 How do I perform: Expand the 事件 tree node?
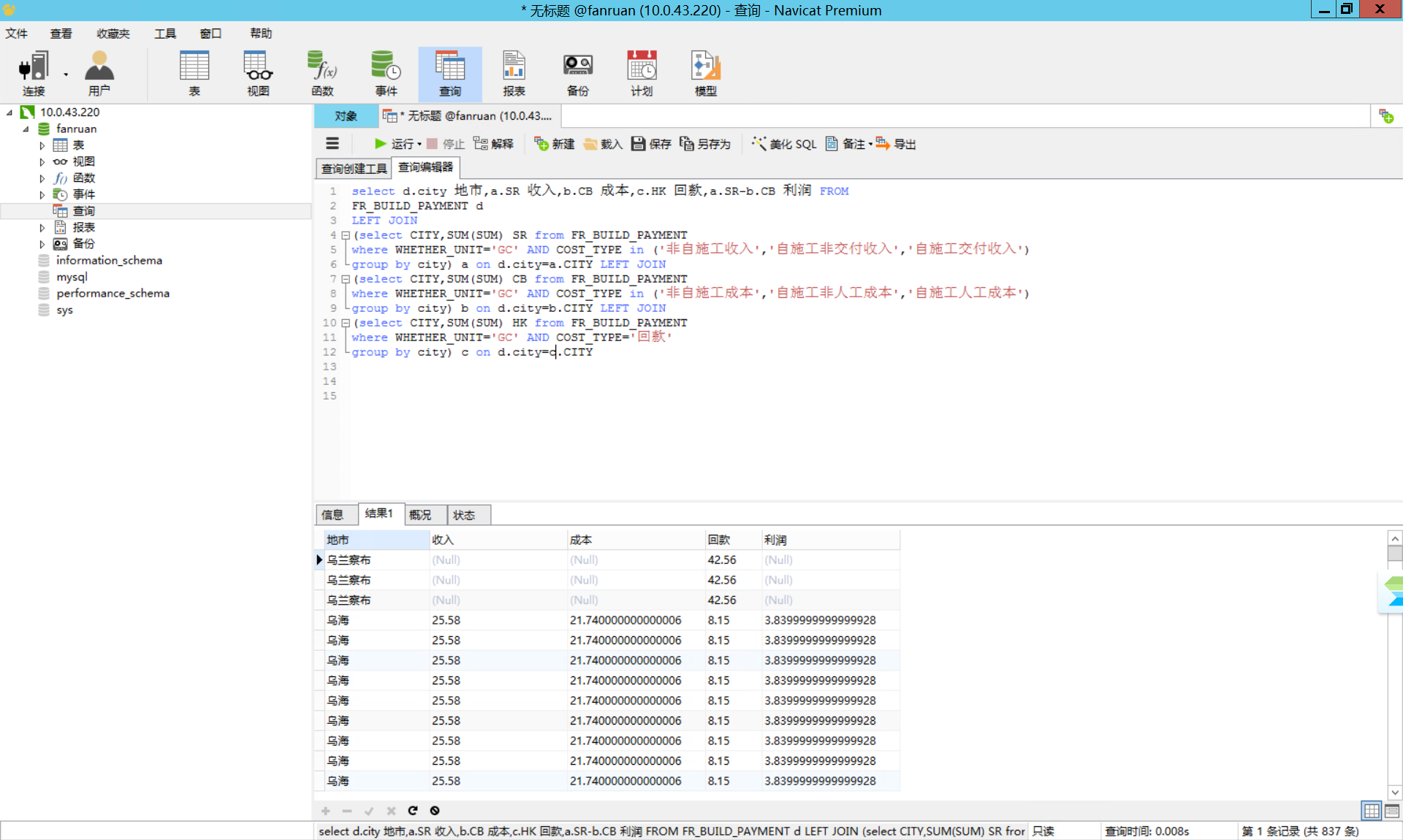42,195
